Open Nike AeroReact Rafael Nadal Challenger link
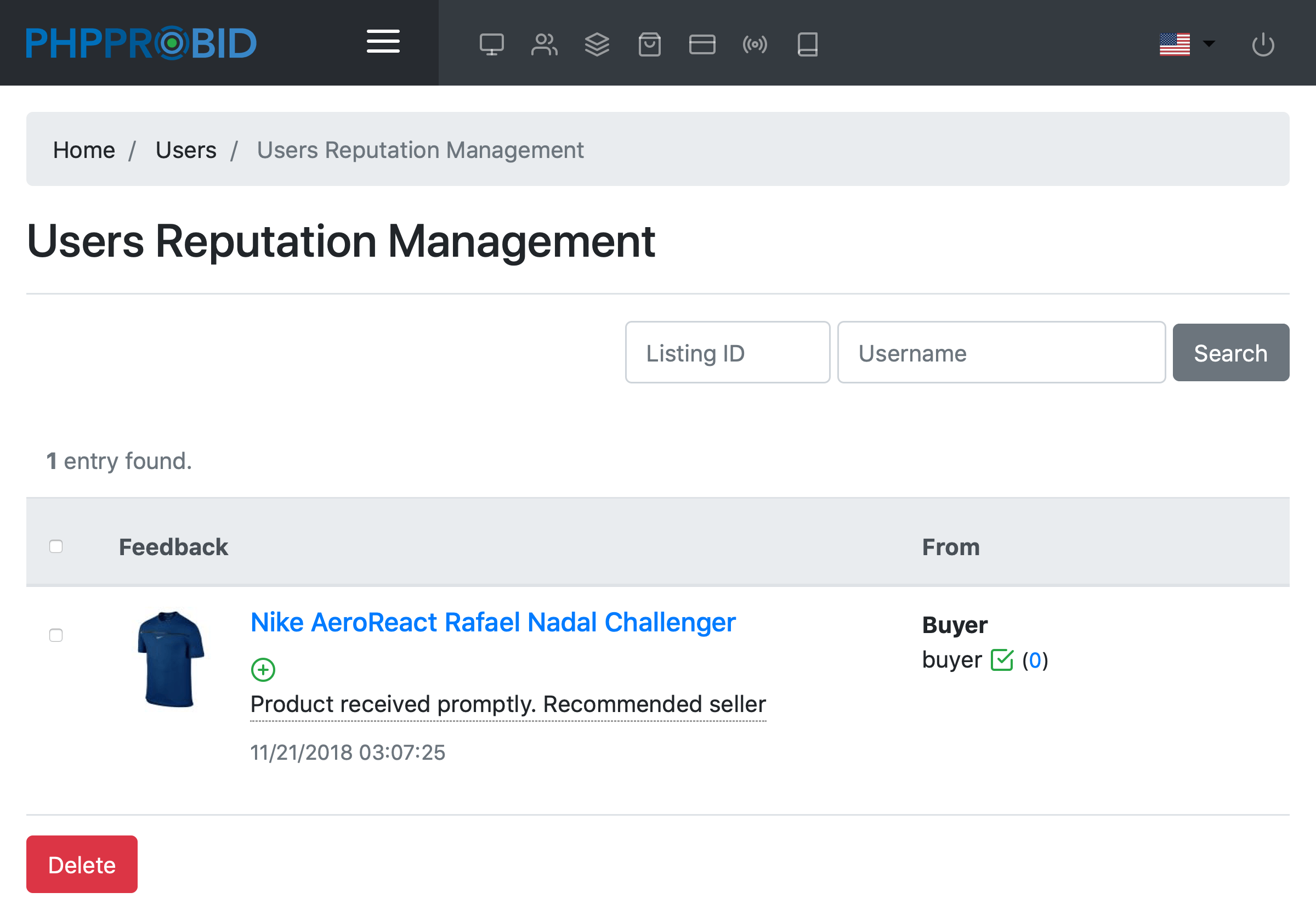This screenshot has width=1316, height=898. click(492, 623)
